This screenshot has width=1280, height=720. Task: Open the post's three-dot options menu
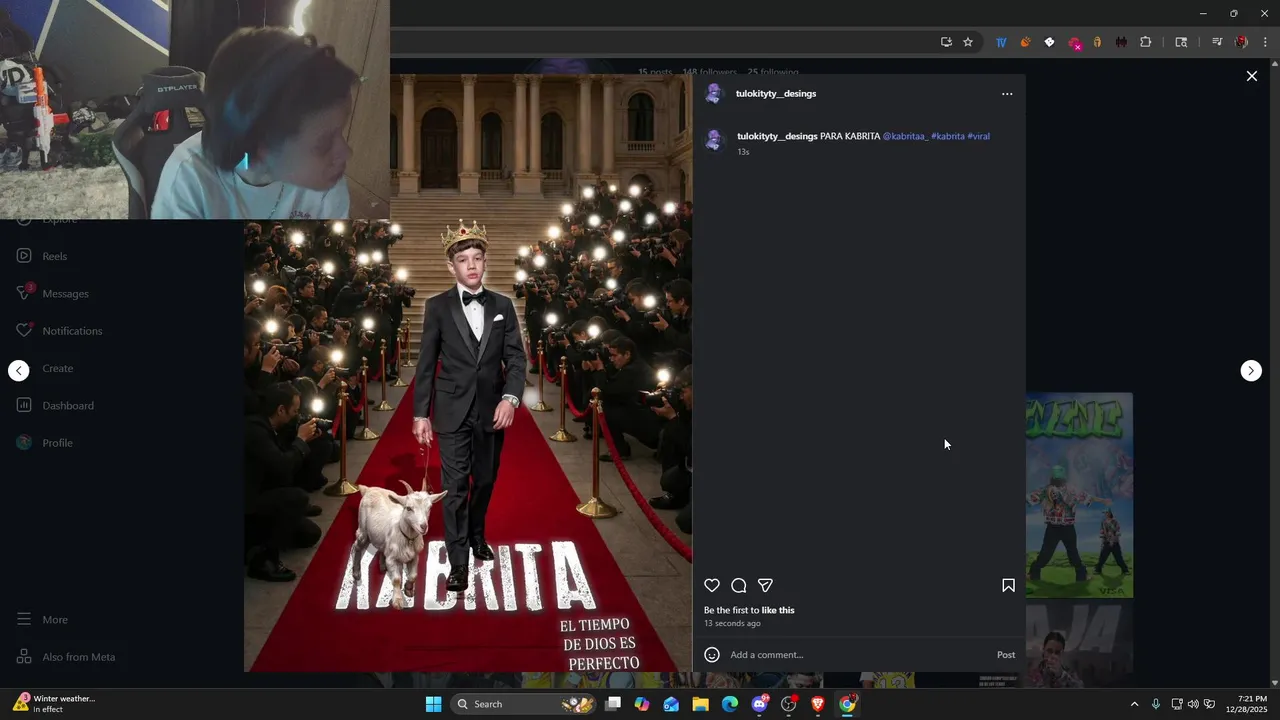1007,94
